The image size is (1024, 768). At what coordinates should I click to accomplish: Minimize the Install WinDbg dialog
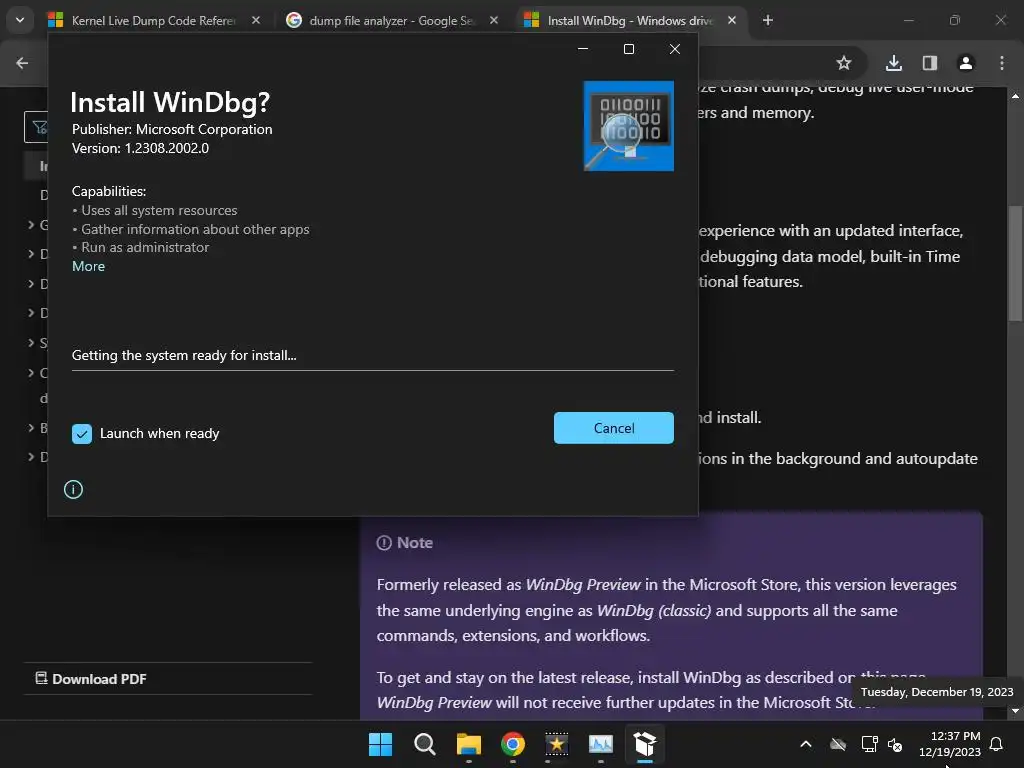(x=583, y=49)
